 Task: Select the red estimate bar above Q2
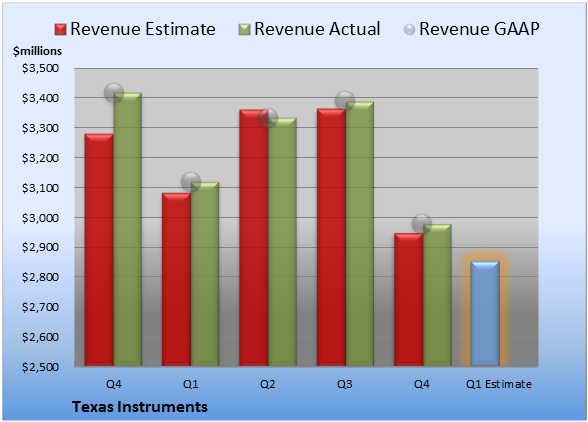click(x=254, y=238)
